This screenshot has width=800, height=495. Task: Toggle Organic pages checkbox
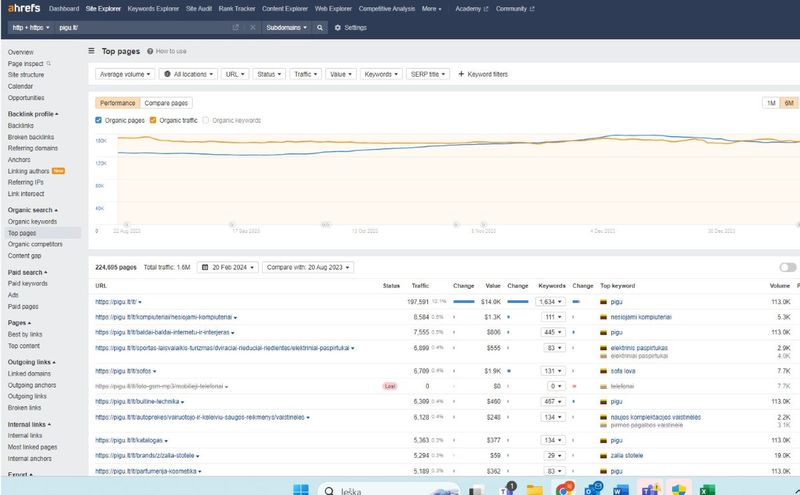(98, 120)
